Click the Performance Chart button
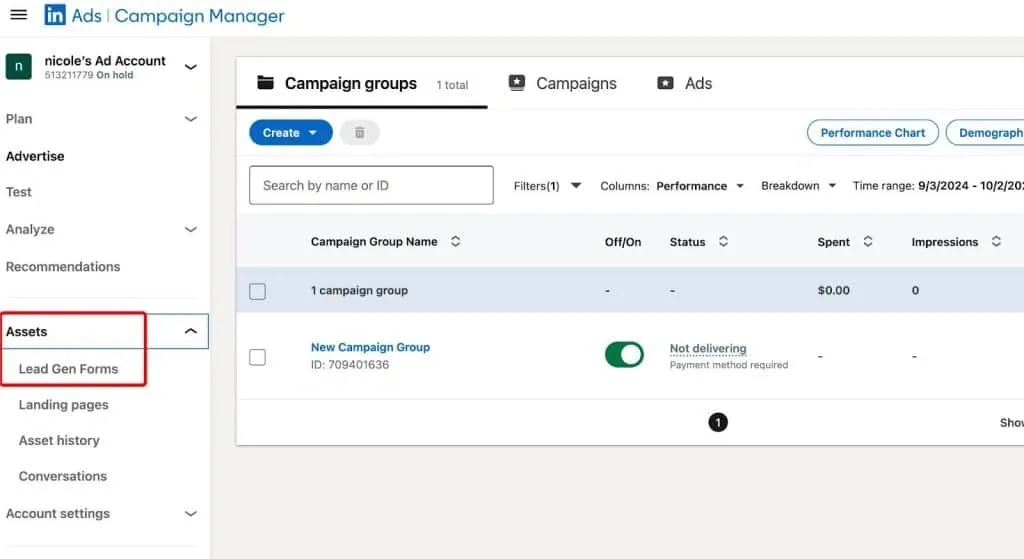 (x=872, y=133)
